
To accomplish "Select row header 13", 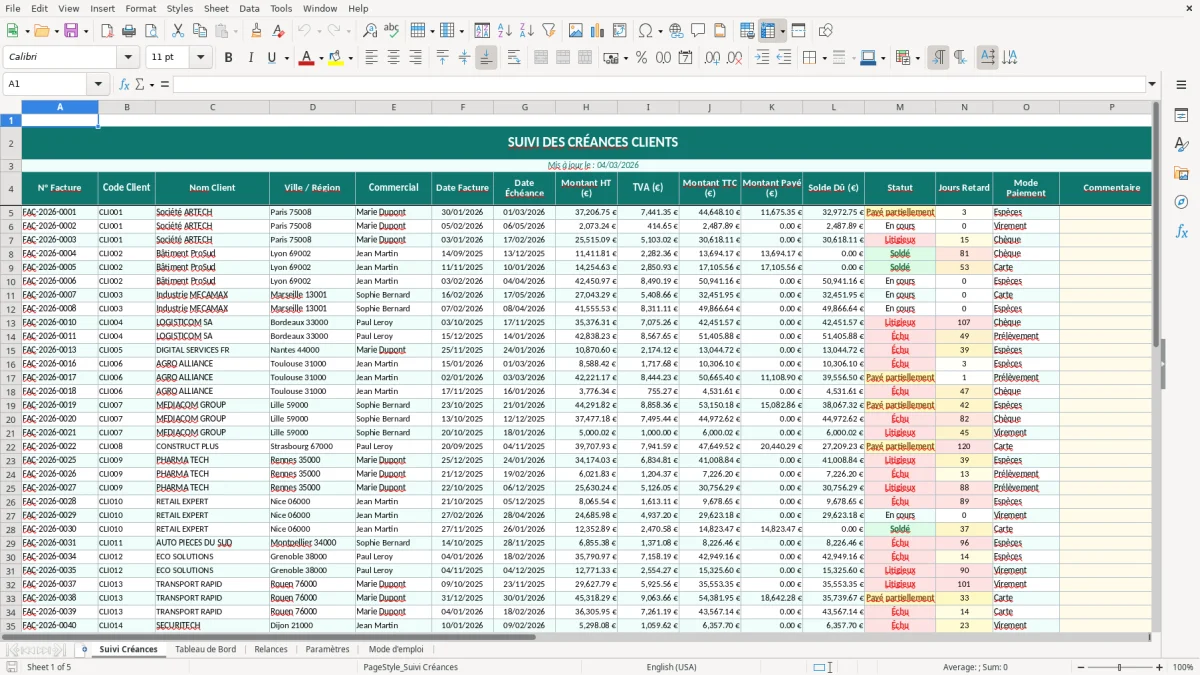I will tap(11, 323).
